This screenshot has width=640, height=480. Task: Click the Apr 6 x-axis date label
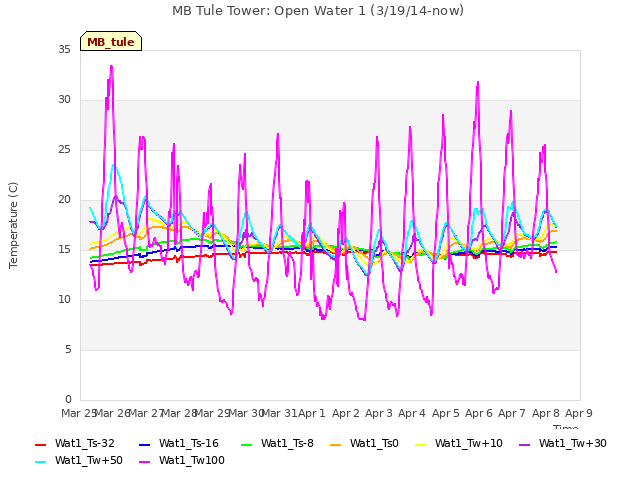coord(479,413)
